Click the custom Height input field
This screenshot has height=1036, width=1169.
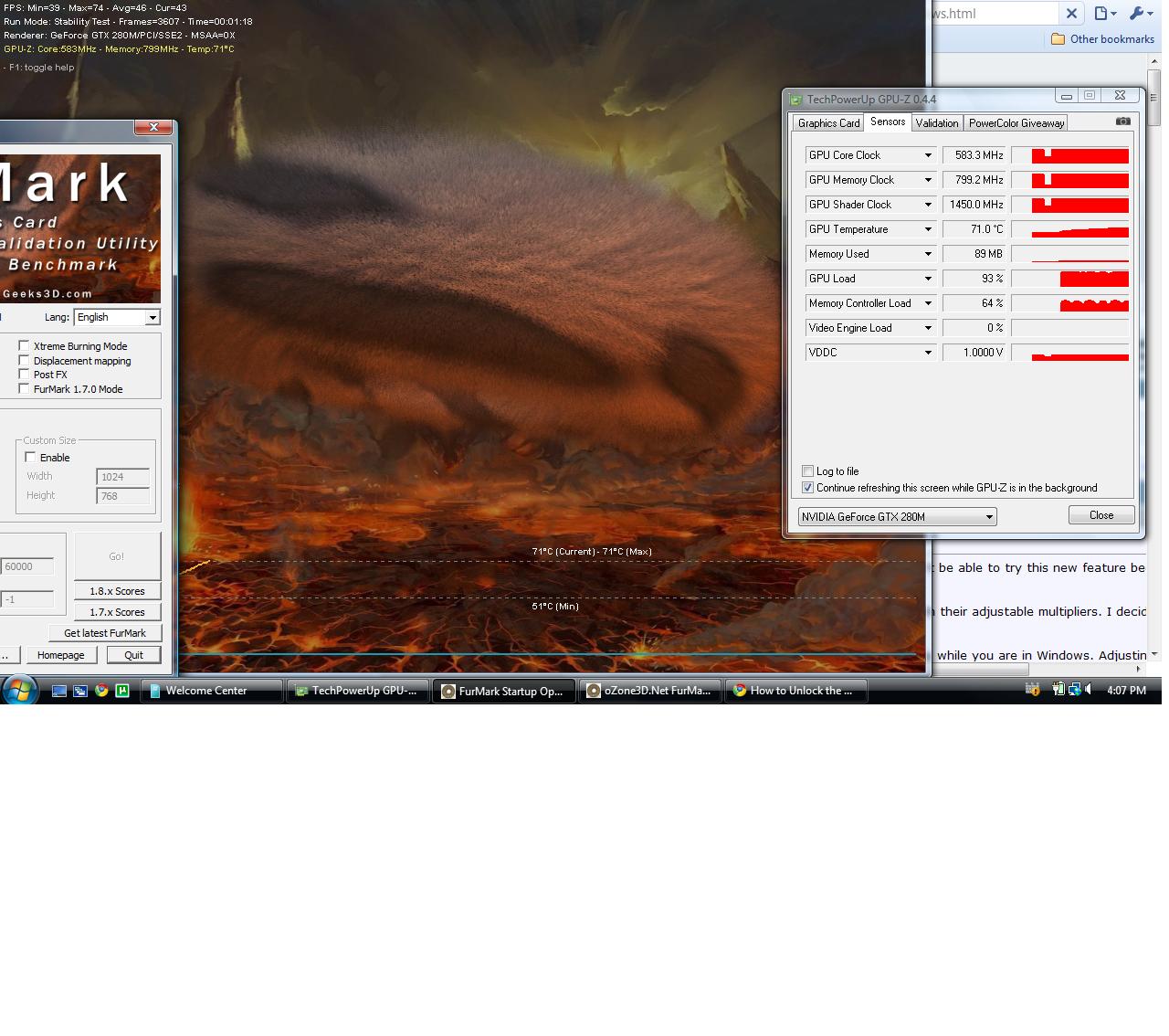(122, 496)
